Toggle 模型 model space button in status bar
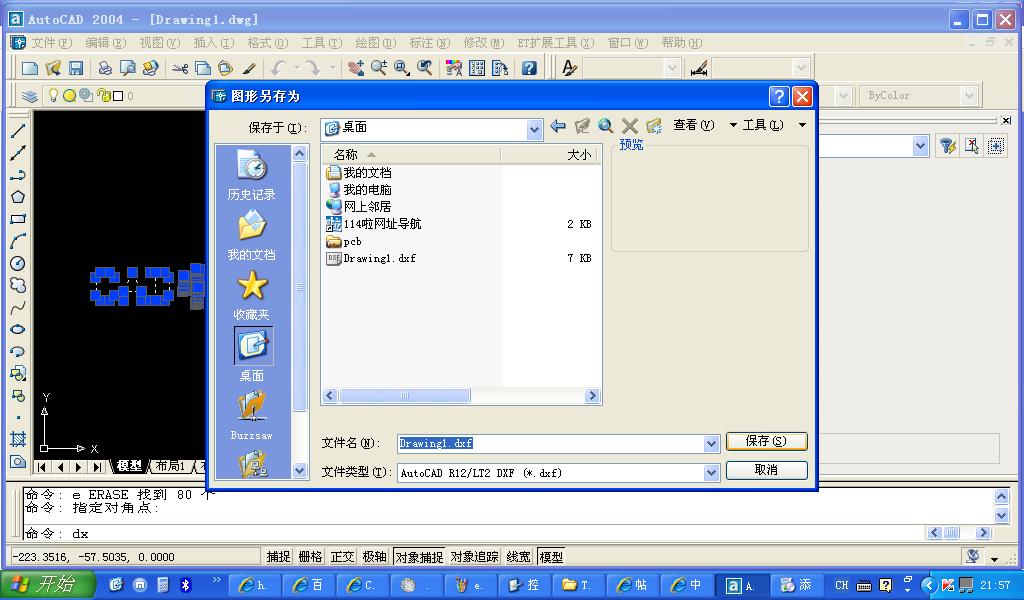This screenshot has height=600, width=1024. [551, 557]
